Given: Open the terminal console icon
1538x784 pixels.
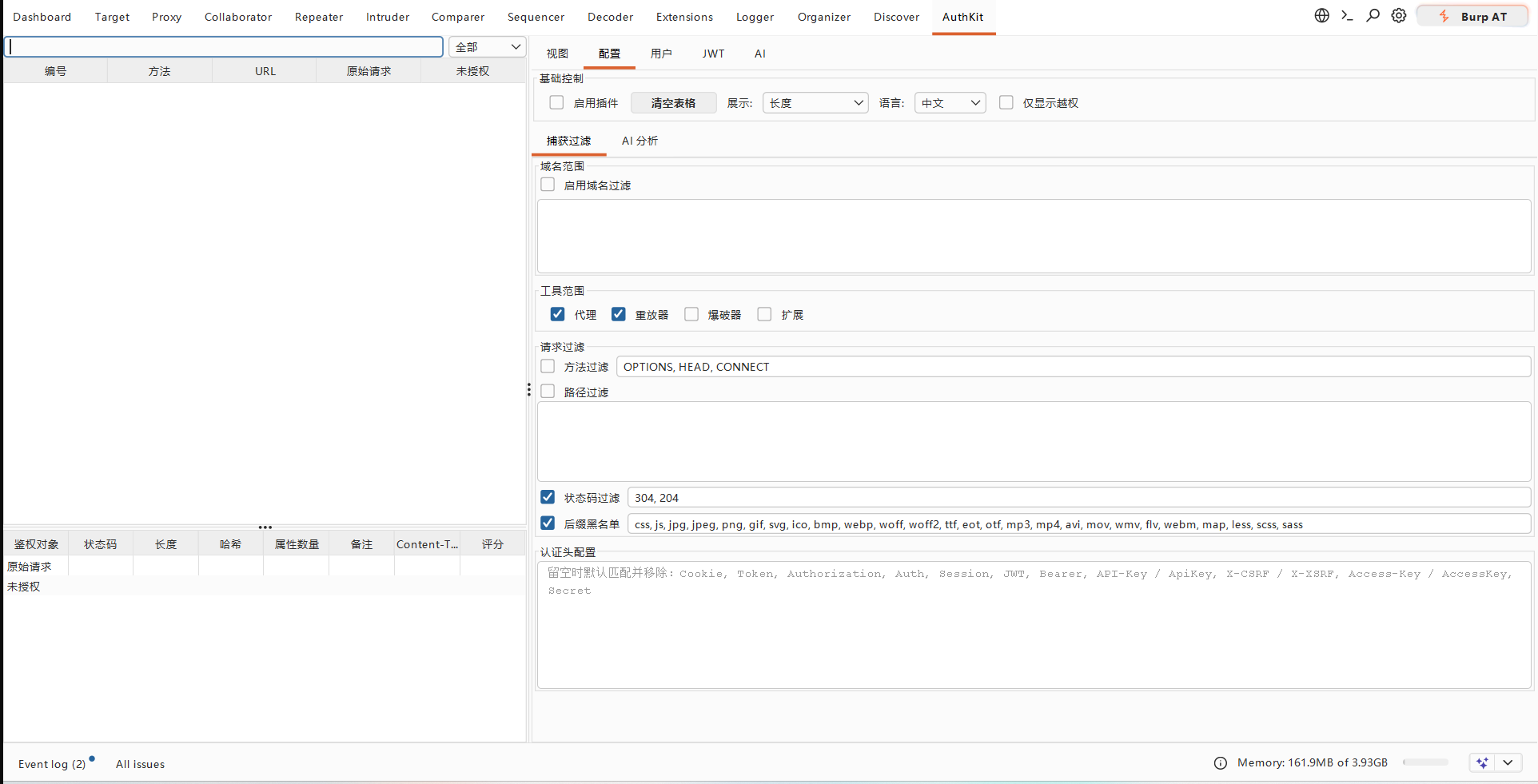Looking at the screenshot, I should point(1347,16).
